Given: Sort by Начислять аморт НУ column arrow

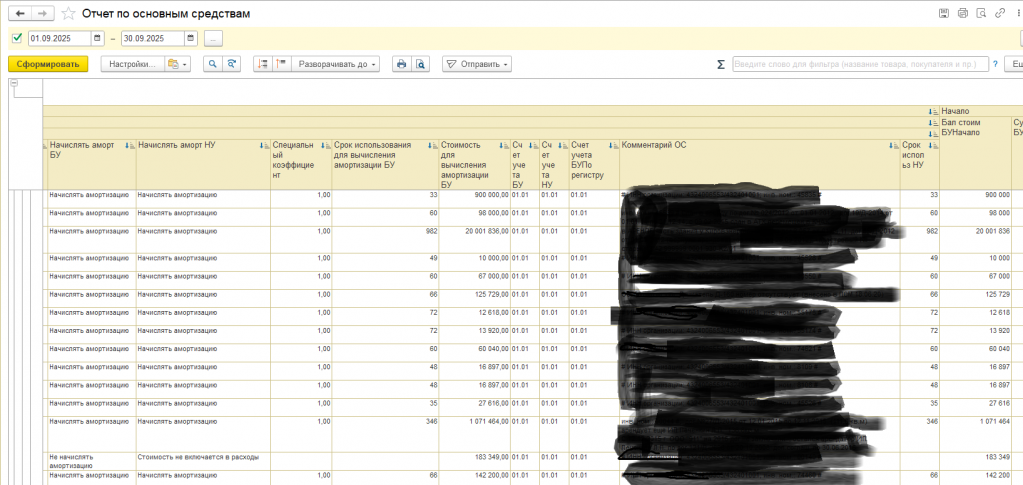Looking at the screenshot, I should (x=264, y=146).
